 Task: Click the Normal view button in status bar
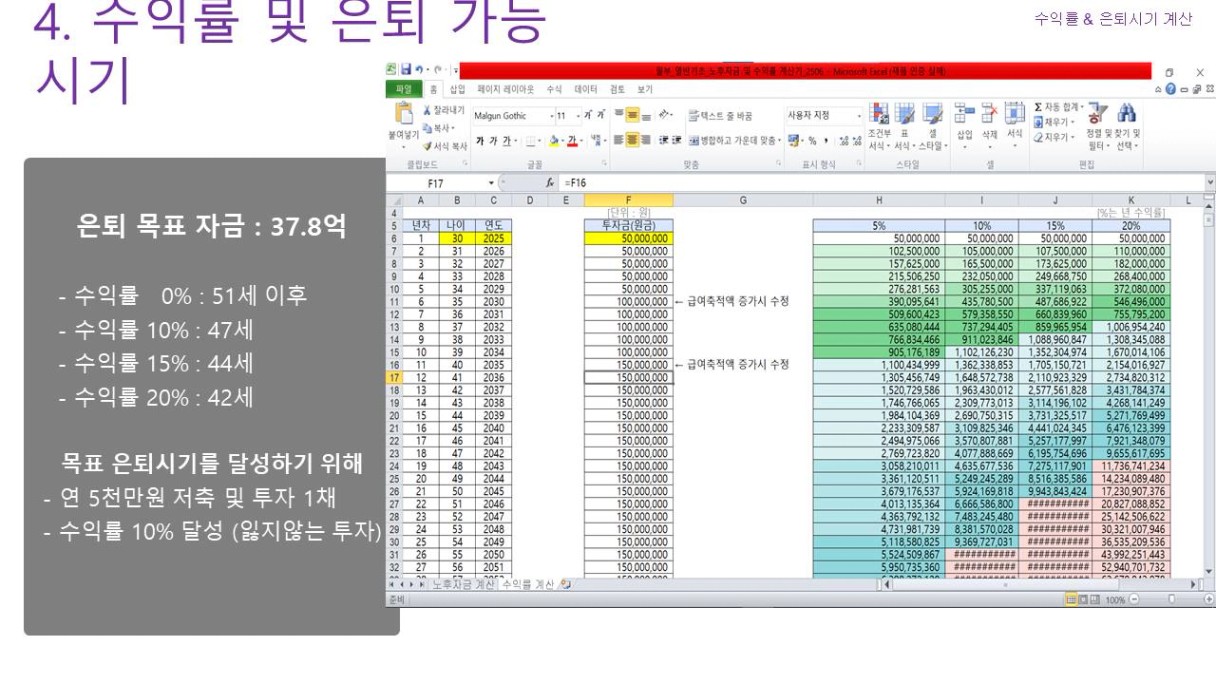1070,599
